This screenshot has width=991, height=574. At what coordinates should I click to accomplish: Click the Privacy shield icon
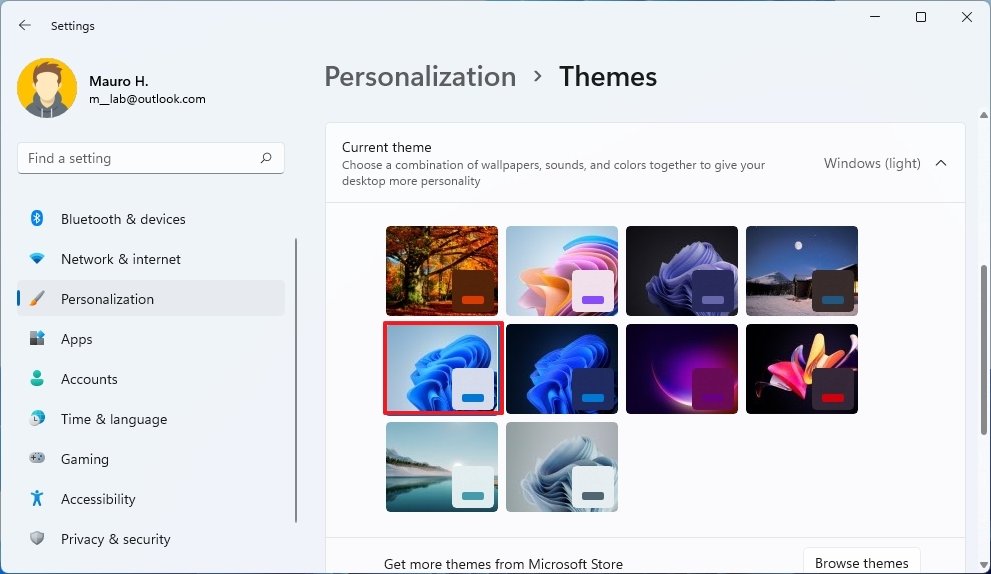click(37, 538)
